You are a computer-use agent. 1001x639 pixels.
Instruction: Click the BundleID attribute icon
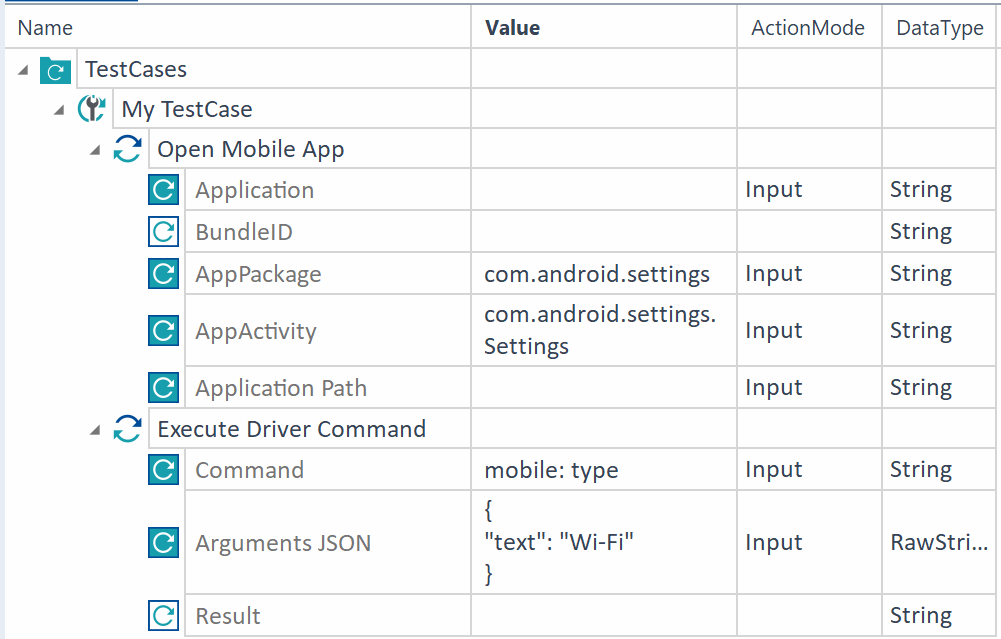[163, 232]
